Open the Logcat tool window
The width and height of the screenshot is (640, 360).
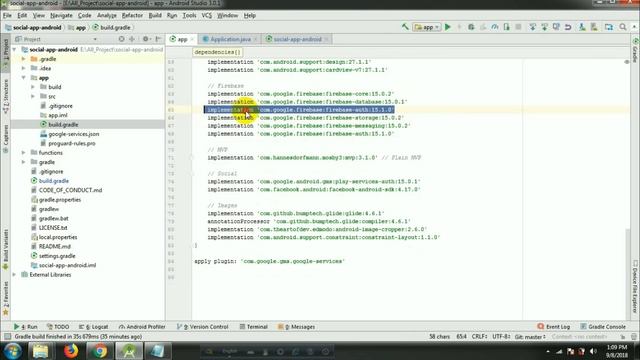pyautogui.click(x=93, y=327)
